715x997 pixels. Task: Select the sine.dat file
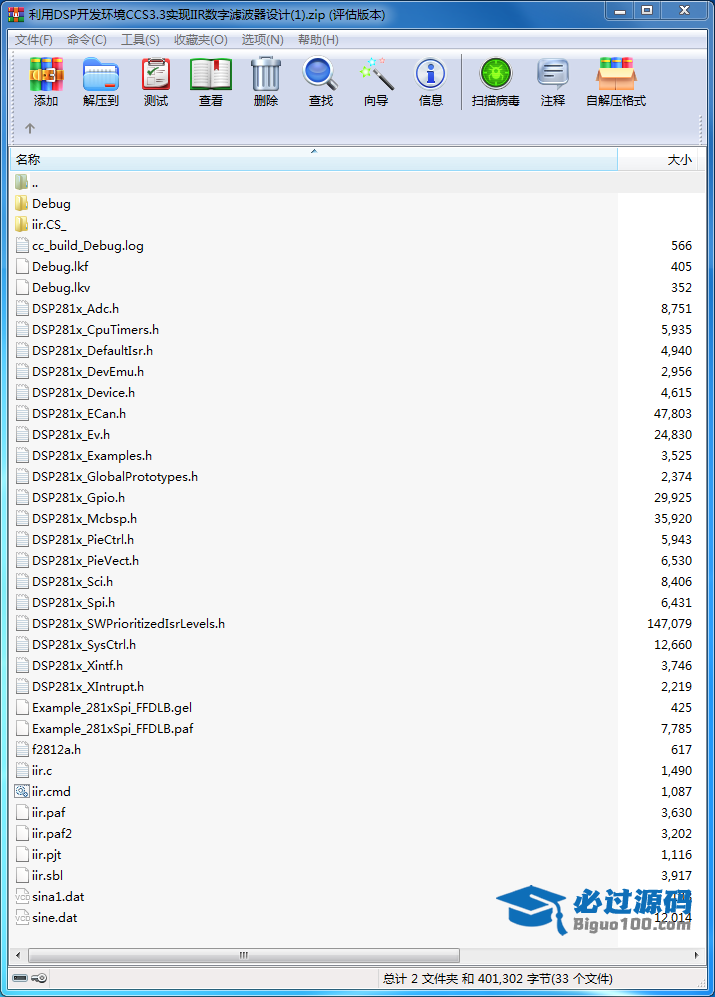(46, 918)
